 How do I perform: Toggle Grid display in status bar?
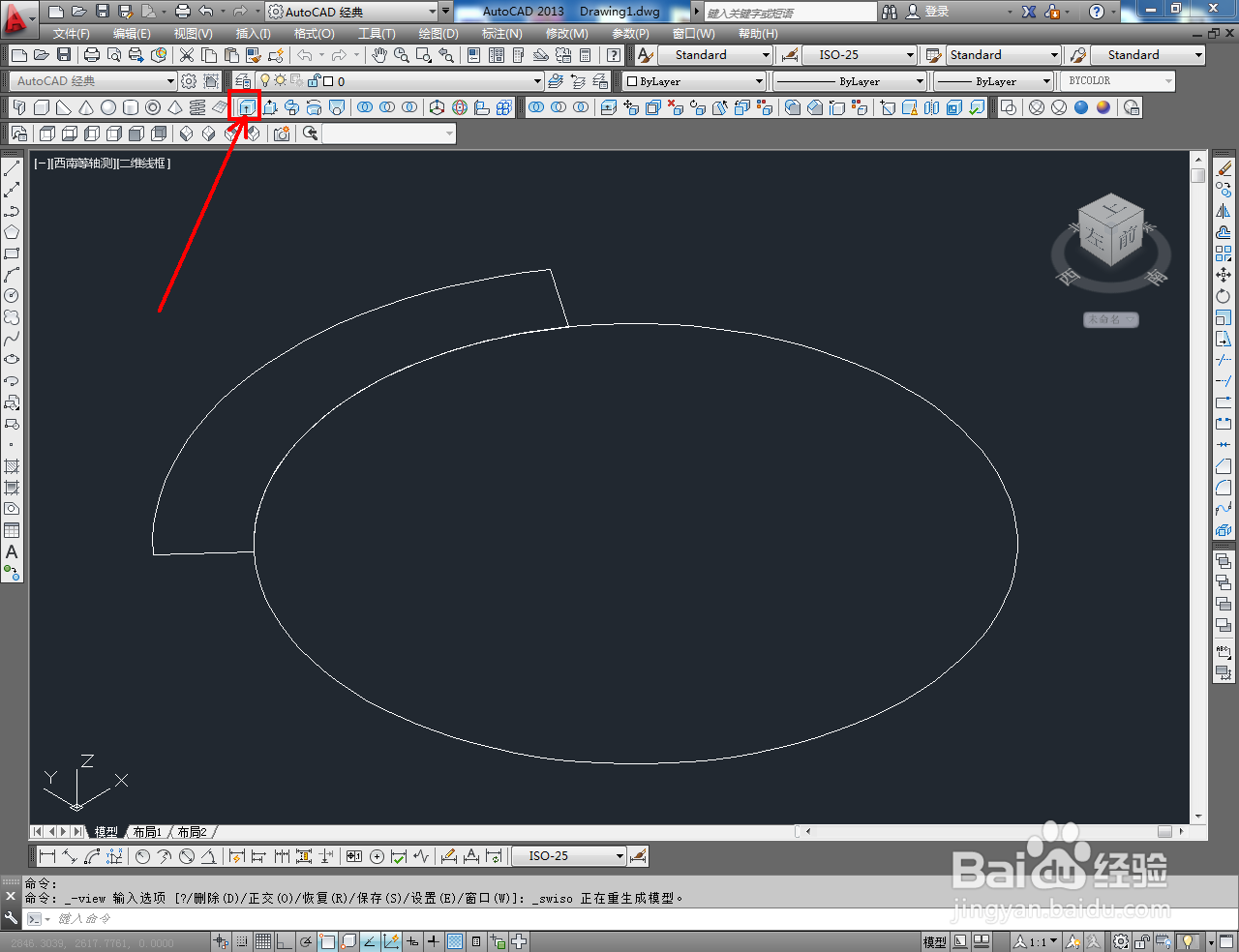point(263,941)
